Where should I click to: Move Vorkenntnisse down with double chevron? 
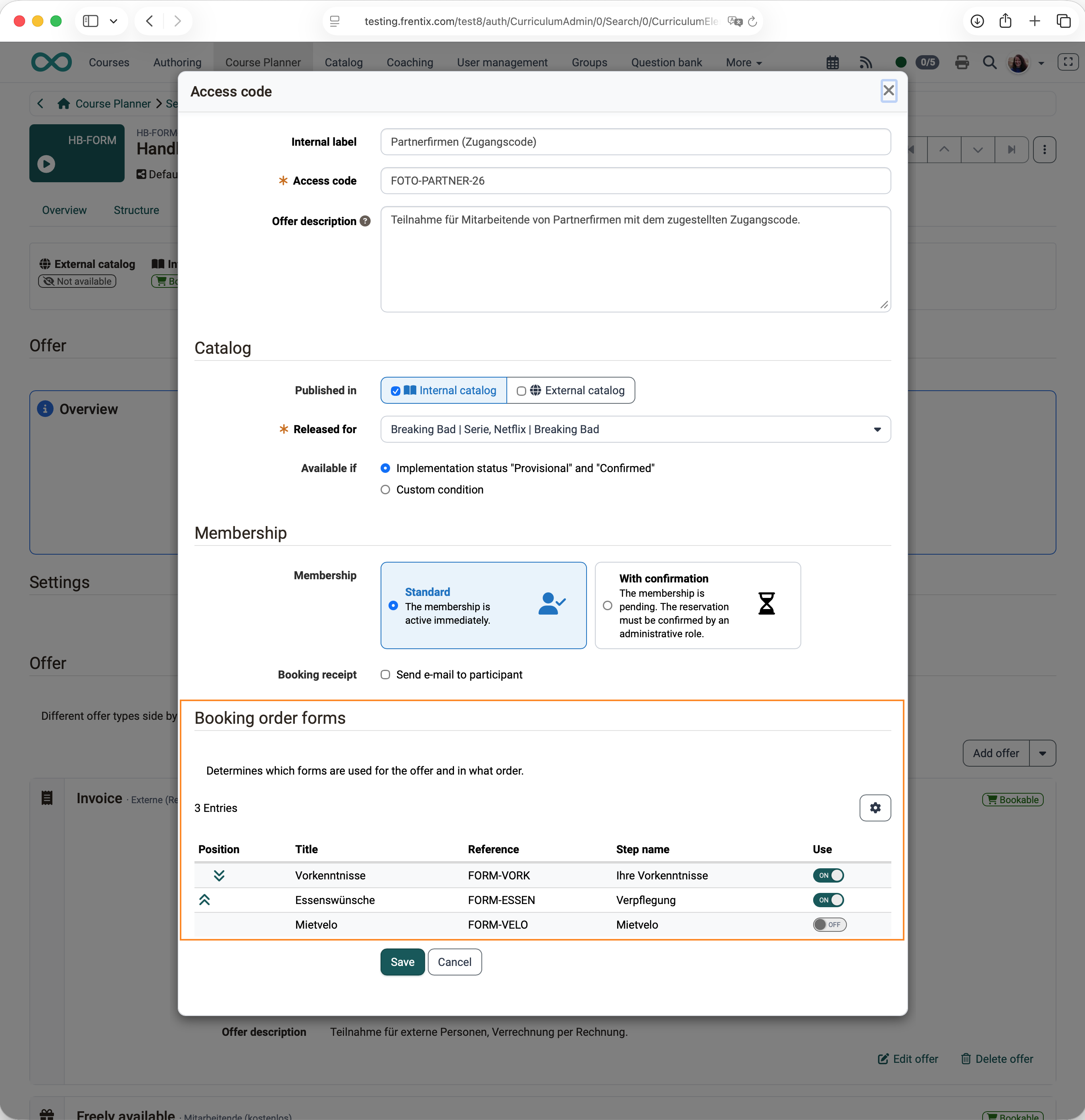(x=219, y=875)
